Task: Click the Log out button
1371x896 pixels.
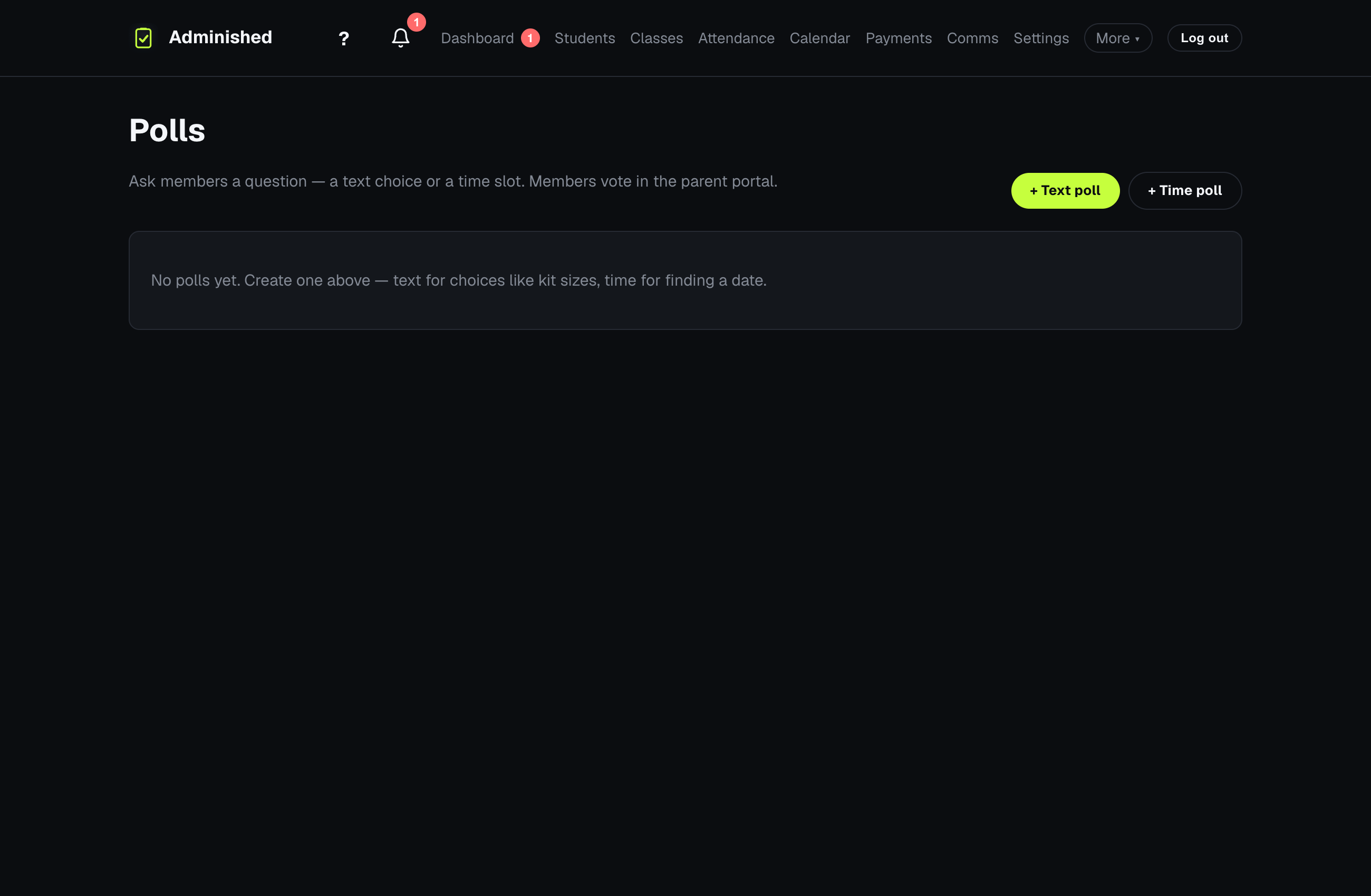Action: click(1204, 38)
